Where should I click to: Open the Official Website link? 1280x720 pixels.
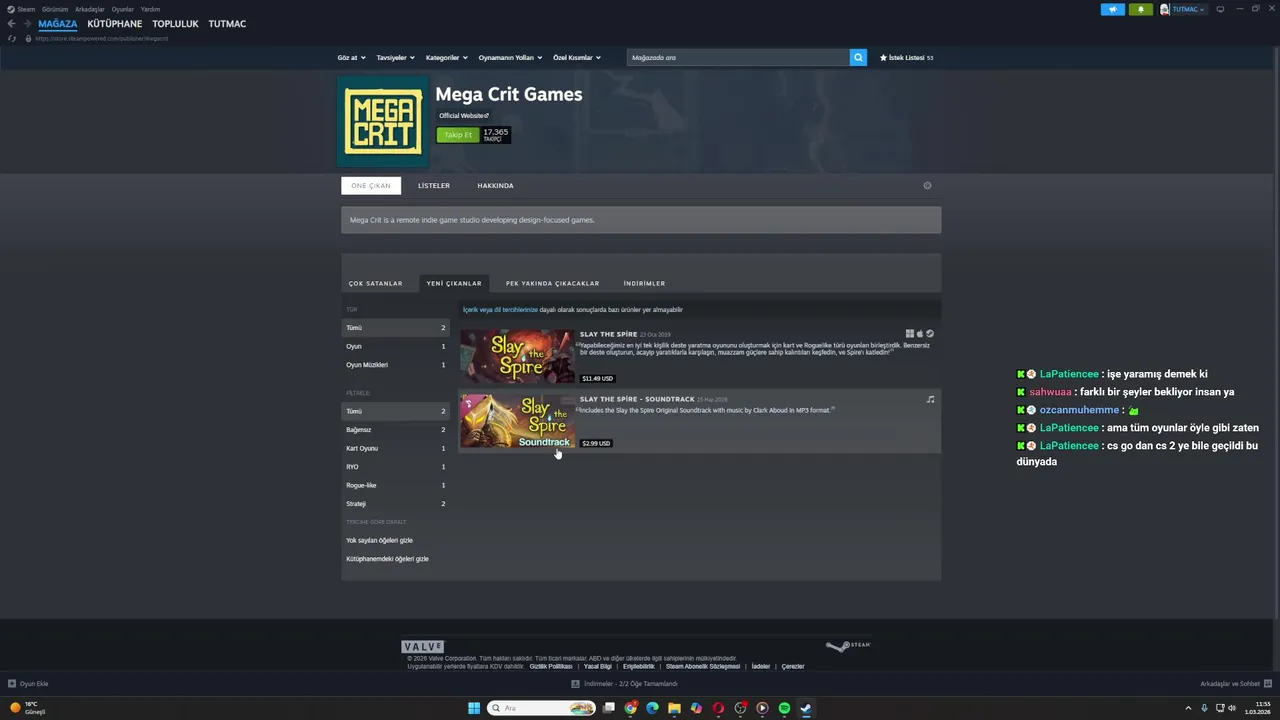(463, 116)
